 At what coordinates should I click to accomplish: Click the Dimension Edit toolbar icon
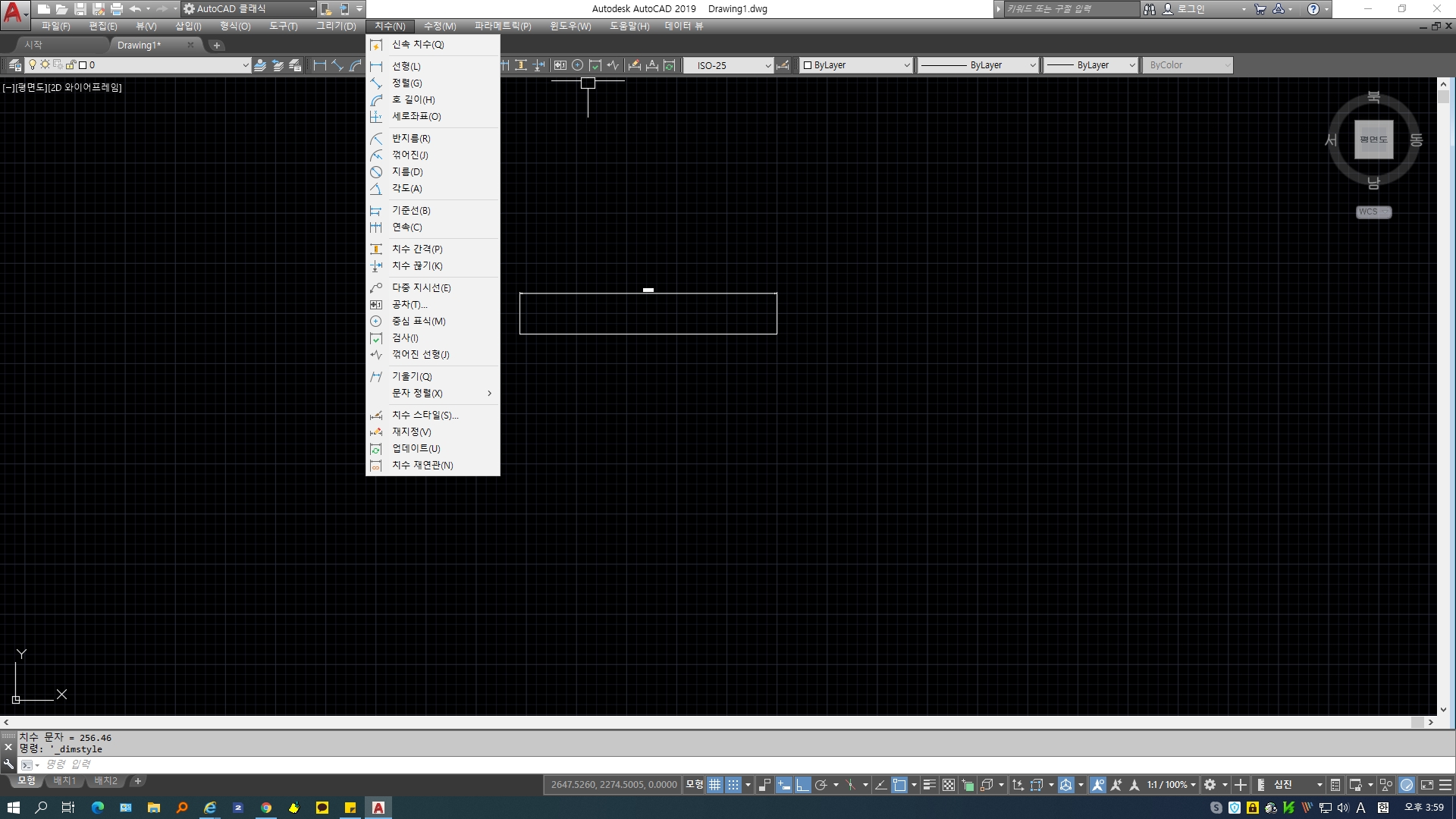coord(635,65)
